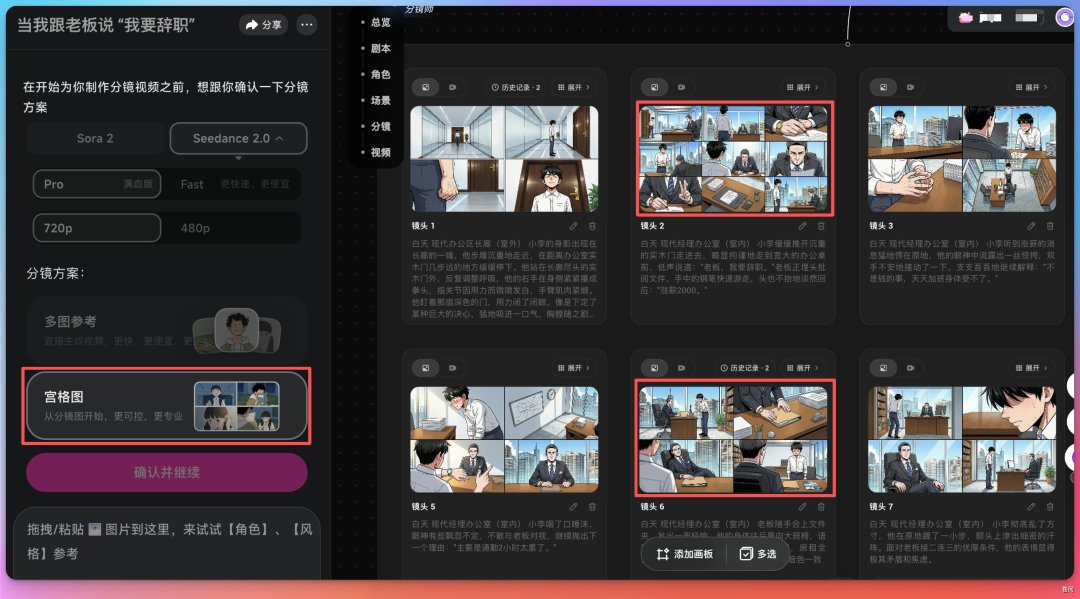
Task: Click the 确认并继续 button
Action: 166,472
